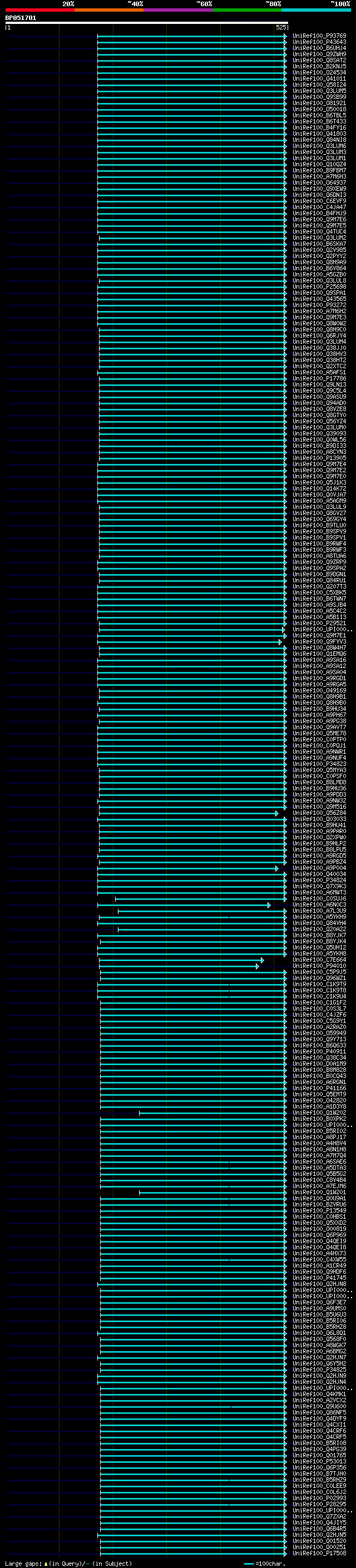Screen dimensions: 356x1568
Task: Click label UniRef100_C7E664
Action: pos(319,960)
